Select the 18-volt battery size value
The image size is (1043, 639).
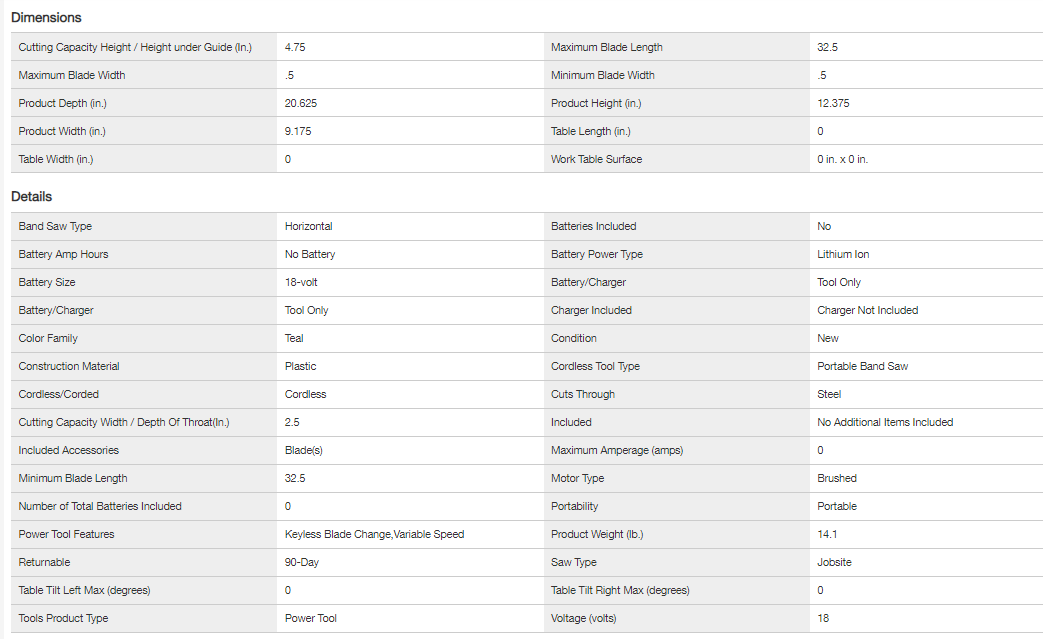[301, 282]
